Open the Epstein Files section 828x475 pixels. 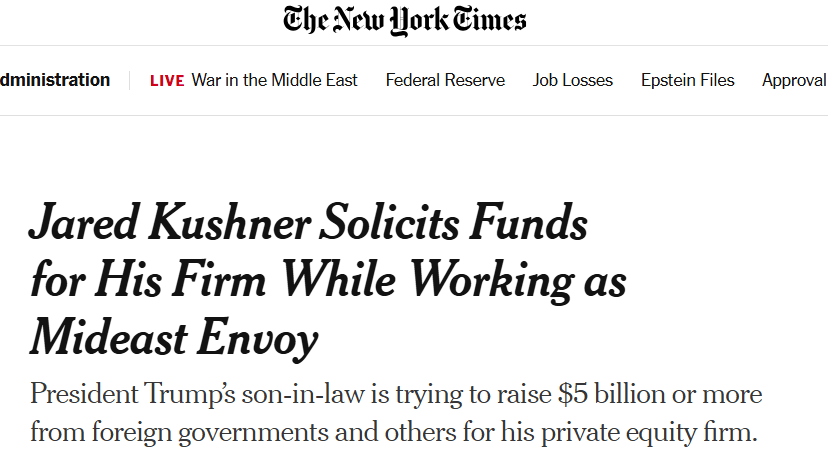click(x=687, y=81)
